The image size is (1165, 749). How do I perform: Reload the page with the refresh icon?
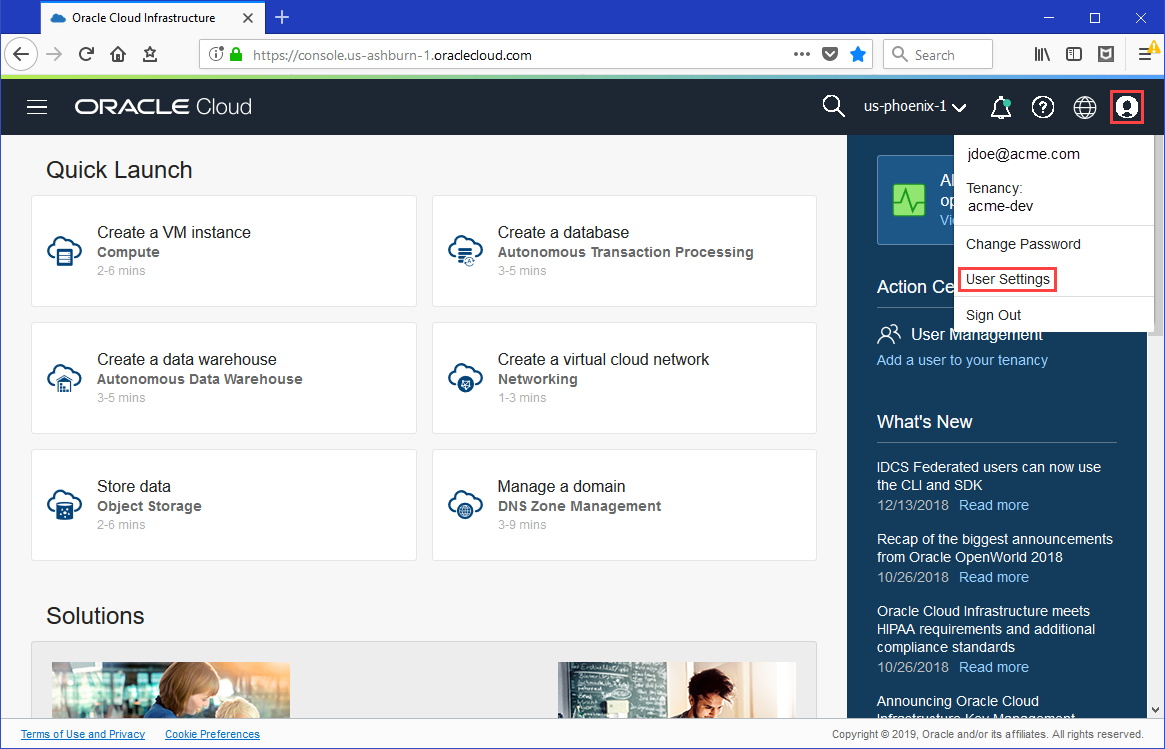pos(86,54)
